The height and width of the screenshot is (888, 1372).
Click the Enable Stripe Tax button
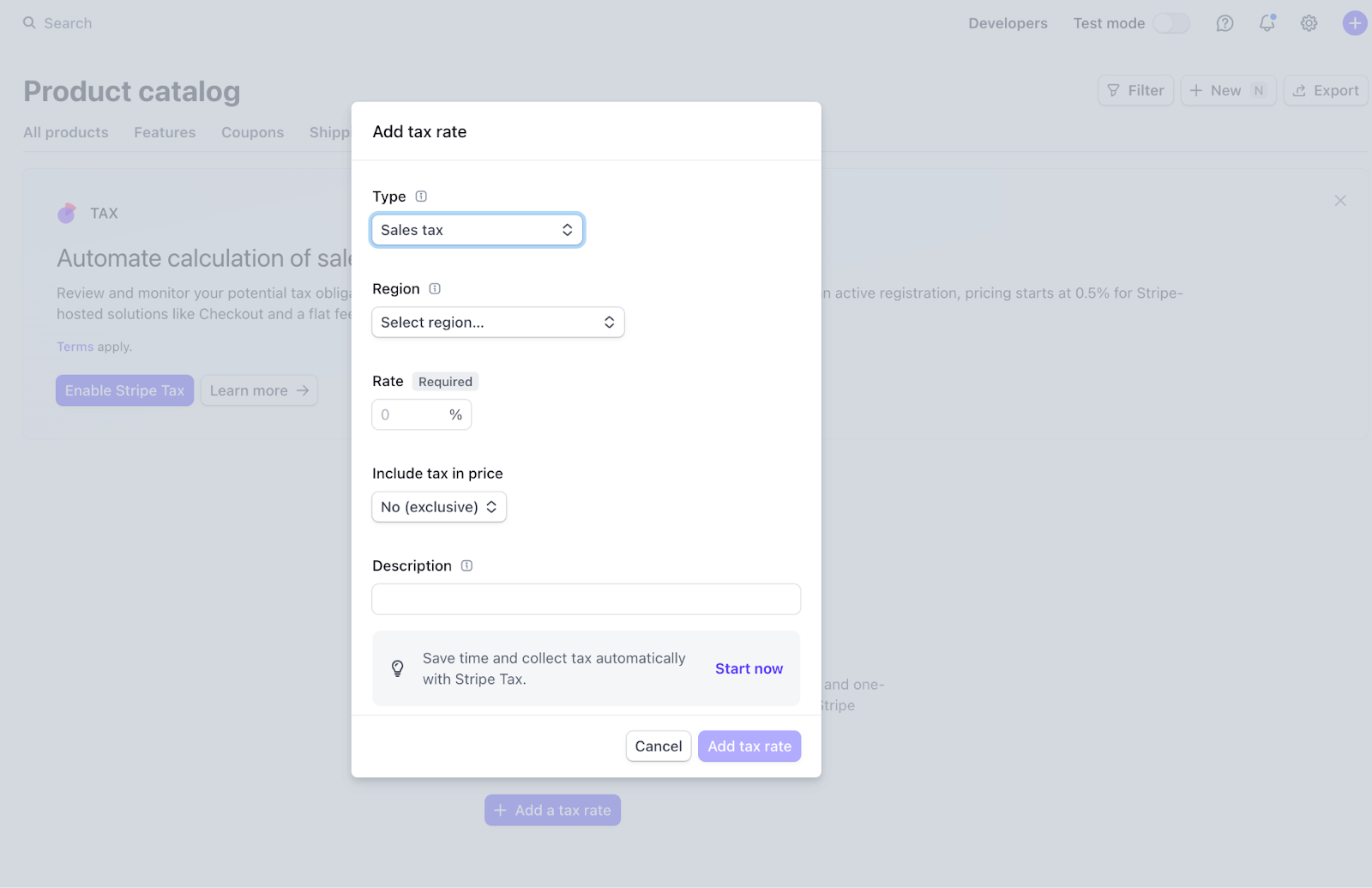125,390
